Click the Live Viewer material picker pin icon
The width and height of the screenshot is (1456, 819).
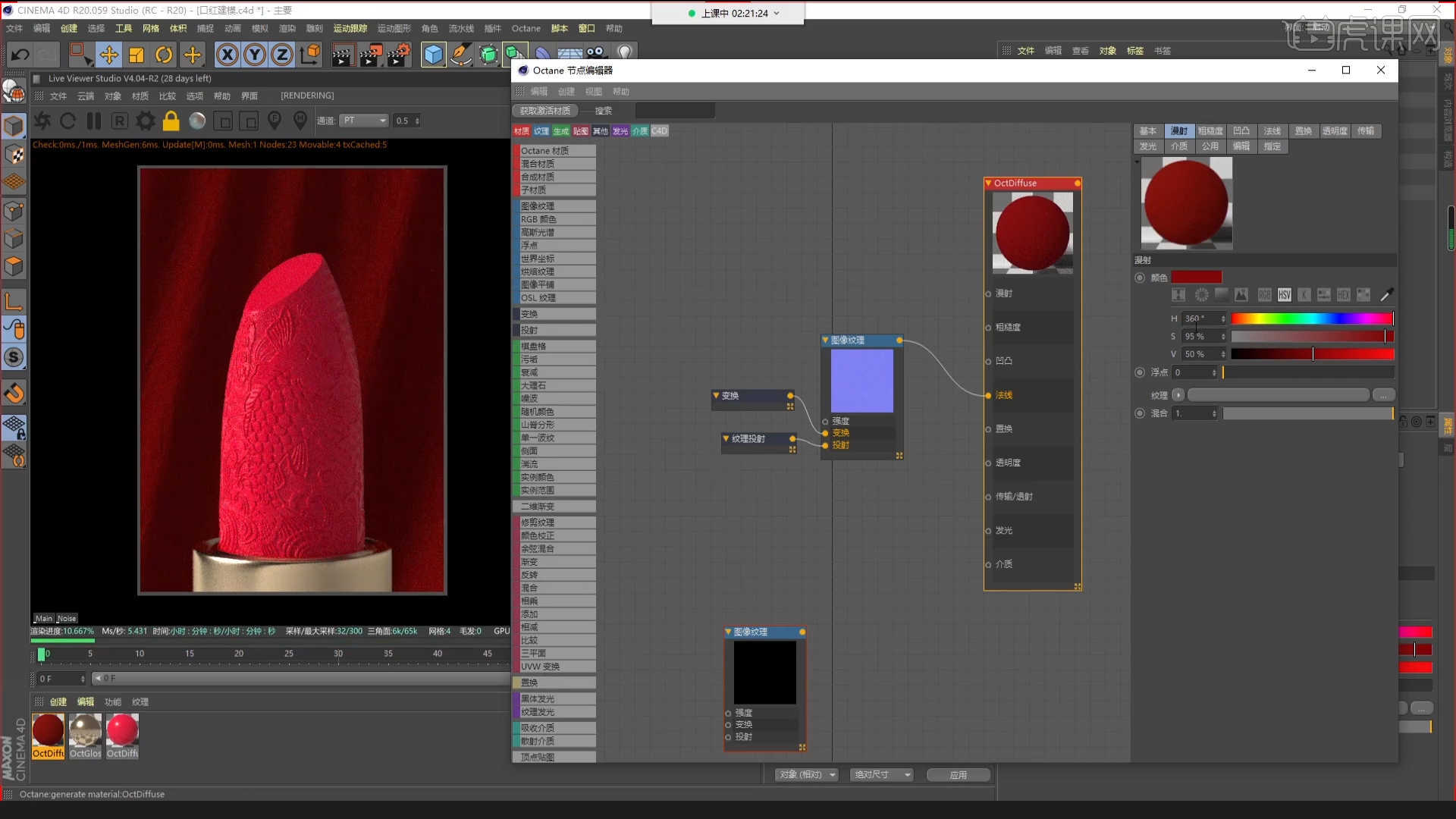tap(300, 121)
